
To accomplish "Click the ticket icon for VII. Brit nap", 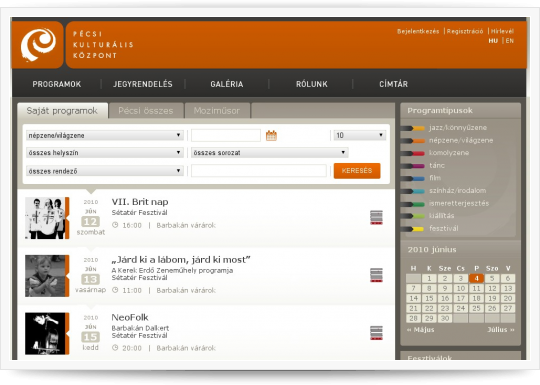I will coord(376,218).
